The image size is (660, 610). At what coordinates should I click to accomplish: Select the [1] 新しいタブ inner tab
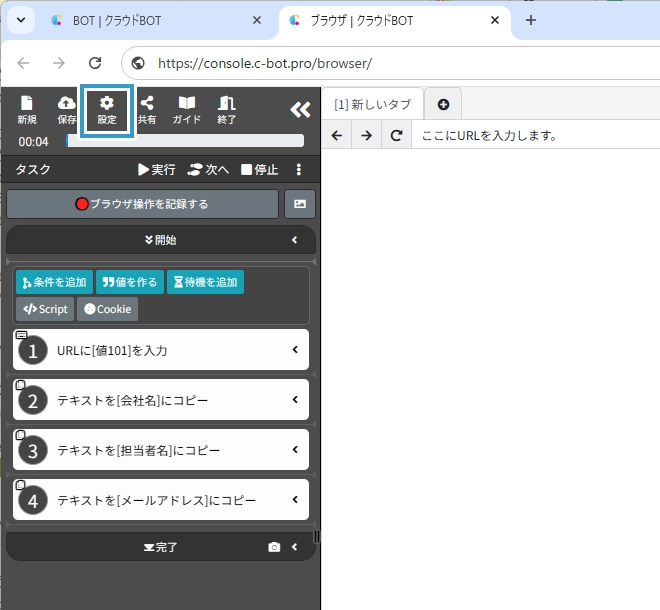tap(372, 104)
